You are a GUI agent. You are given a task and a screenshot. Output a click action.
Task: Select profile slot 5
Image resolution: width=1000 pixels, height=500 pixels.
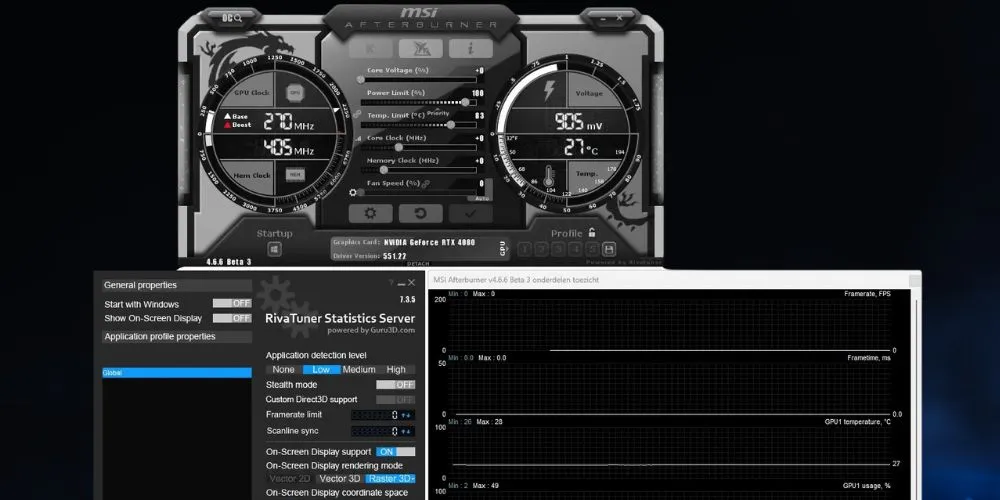coord(592,249)
